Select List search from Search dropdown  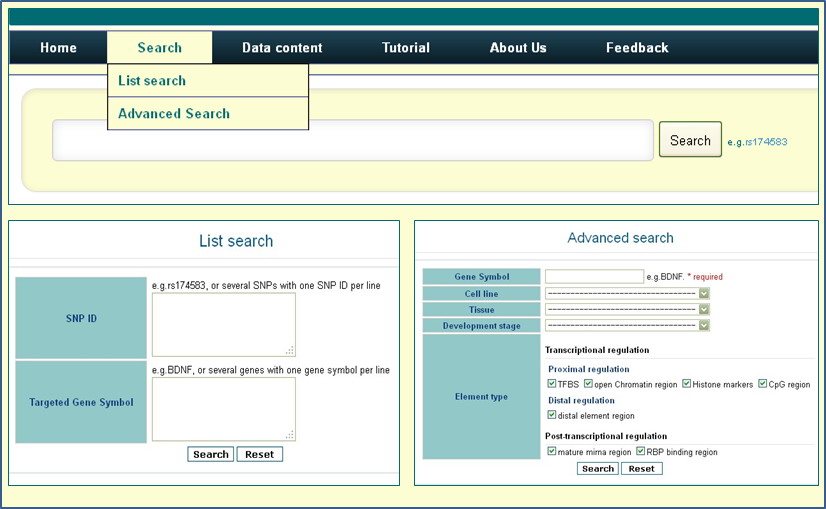152,81
